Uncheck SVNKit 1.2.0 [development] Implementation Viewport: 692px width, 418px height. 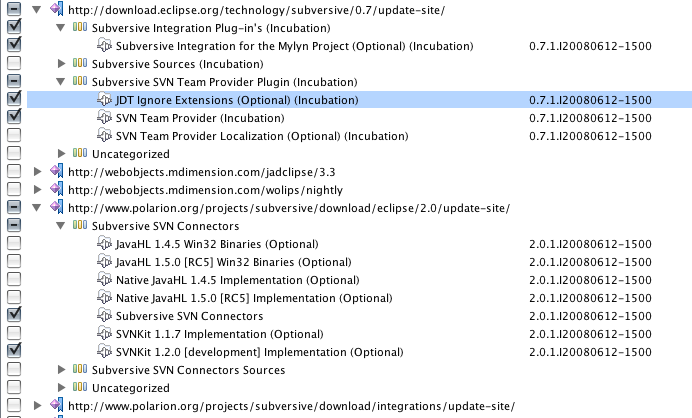(14, 350)
